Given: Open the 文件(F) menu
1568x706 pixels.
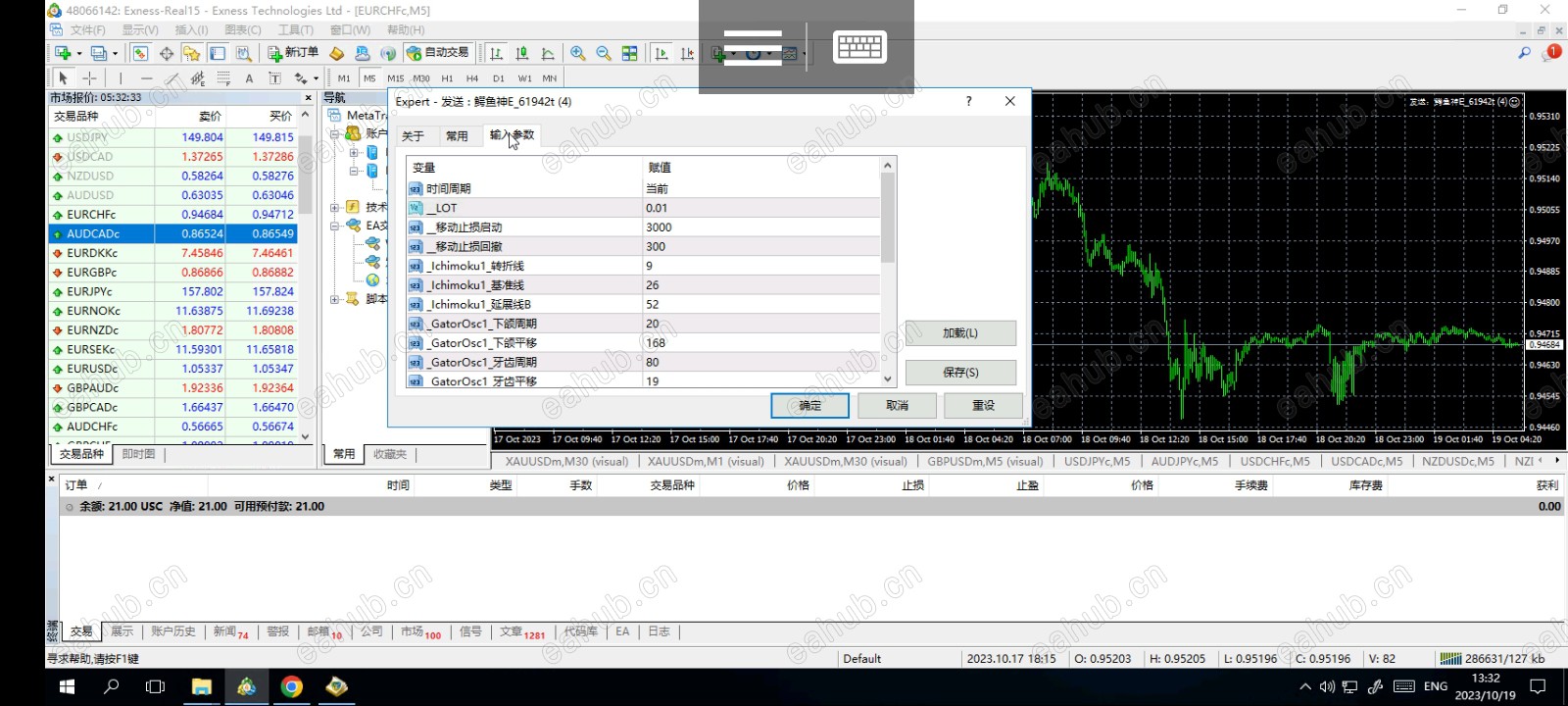Looking at the screenshot, I should 87,30.
